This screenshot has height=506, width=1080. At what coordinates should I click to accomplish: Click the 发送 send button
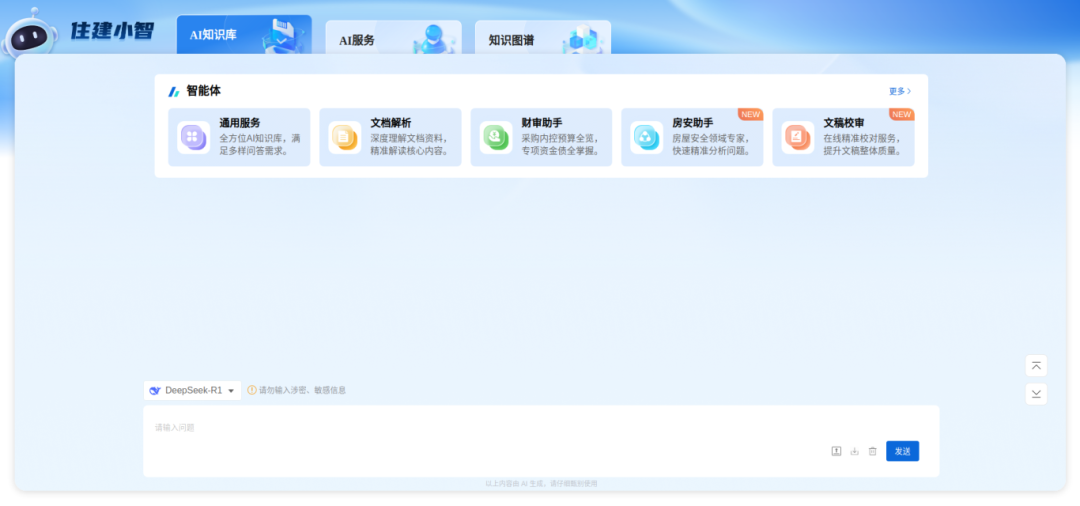pos(902,451)
